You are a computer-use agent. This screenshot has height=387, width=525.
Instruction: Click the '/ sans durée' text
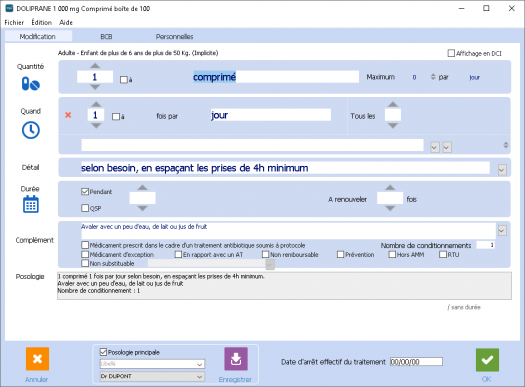tap(464, 307)
